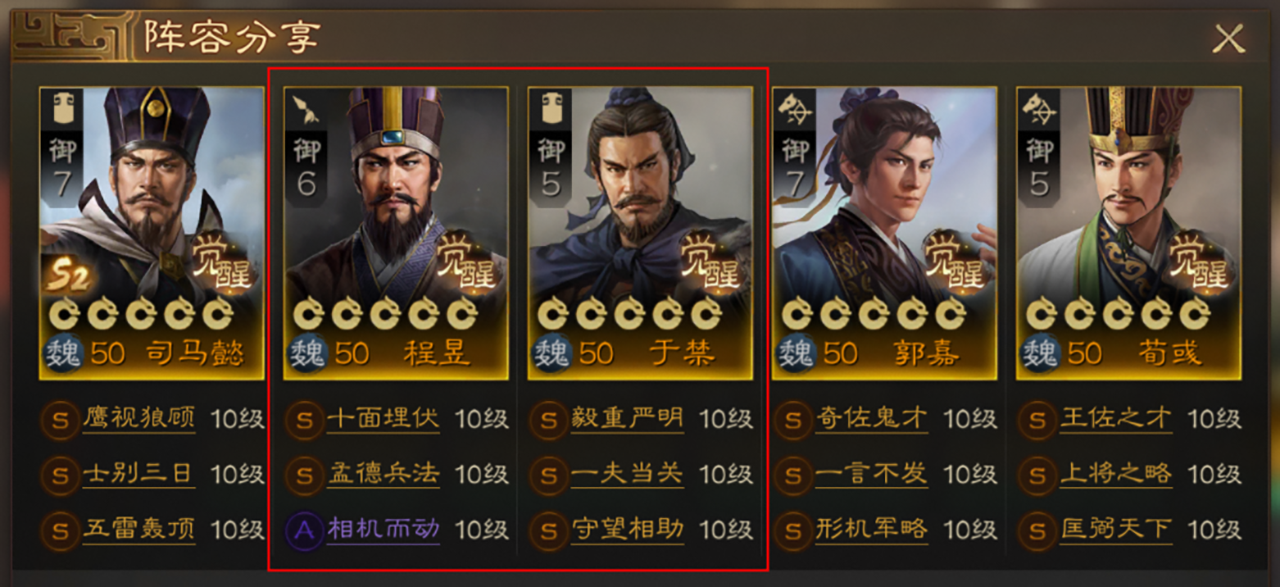Select the 郭嘉 hero card portrait
Image resolution: width=1280 pixels, height=587 pixels.
point(884,232)
